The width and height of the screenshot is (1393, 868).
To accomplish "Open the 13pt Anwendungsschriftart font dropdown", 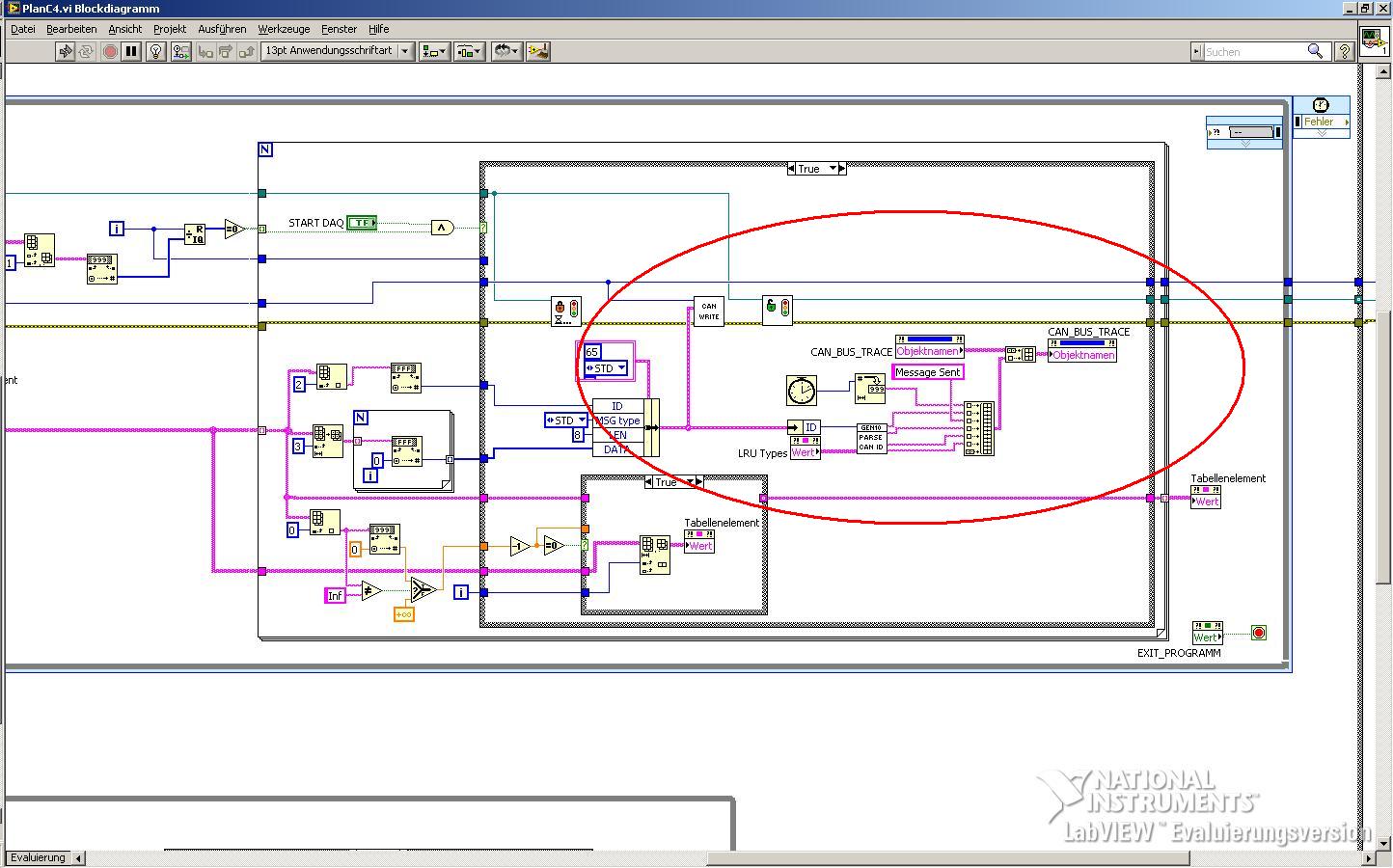I will point(337,51).
